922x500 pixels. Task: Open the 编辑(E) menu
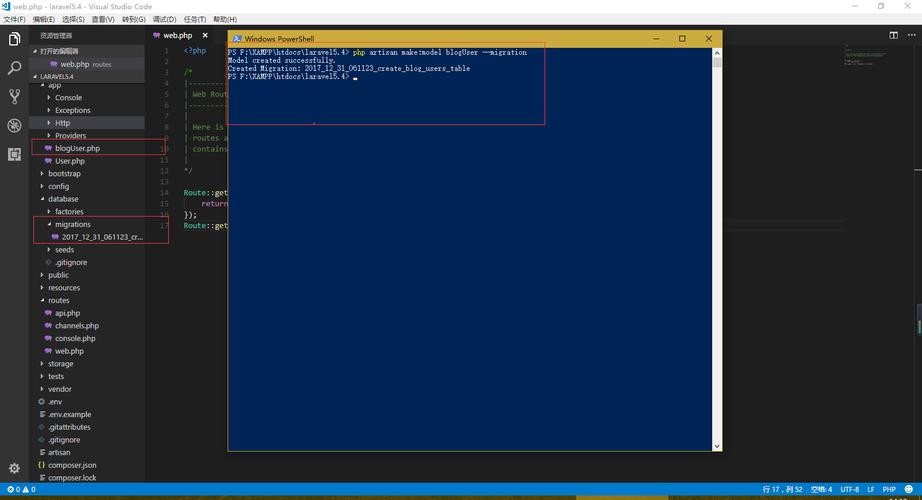[x=44, y=19]
